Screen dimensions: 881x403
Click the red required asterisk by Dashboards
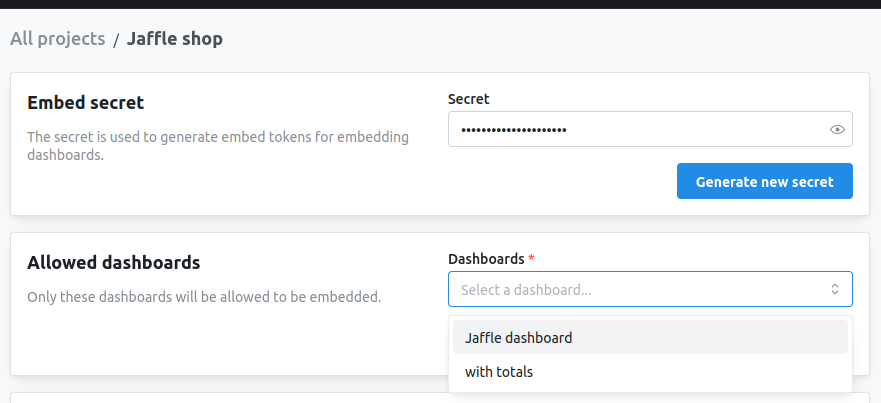(531, 257)
